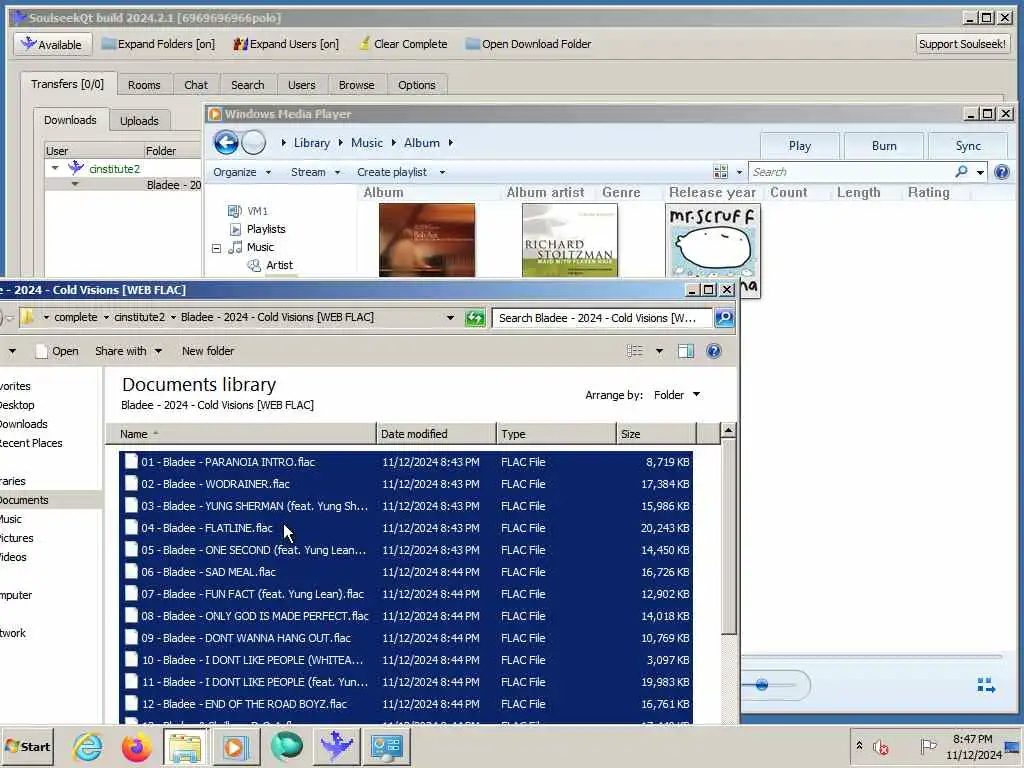The height and width of the screenshot is (768, 1024).
Task: Open the Arrange by Folder dropdown
Action: 677,395
